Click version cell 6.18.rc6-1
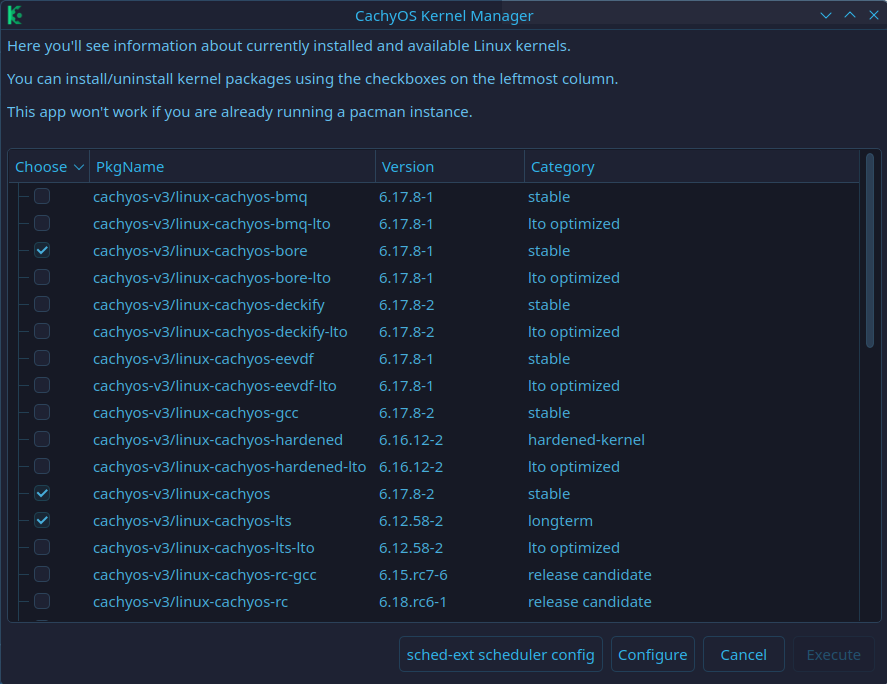This screenshot has height=684, width=887. tap(412, 602)
